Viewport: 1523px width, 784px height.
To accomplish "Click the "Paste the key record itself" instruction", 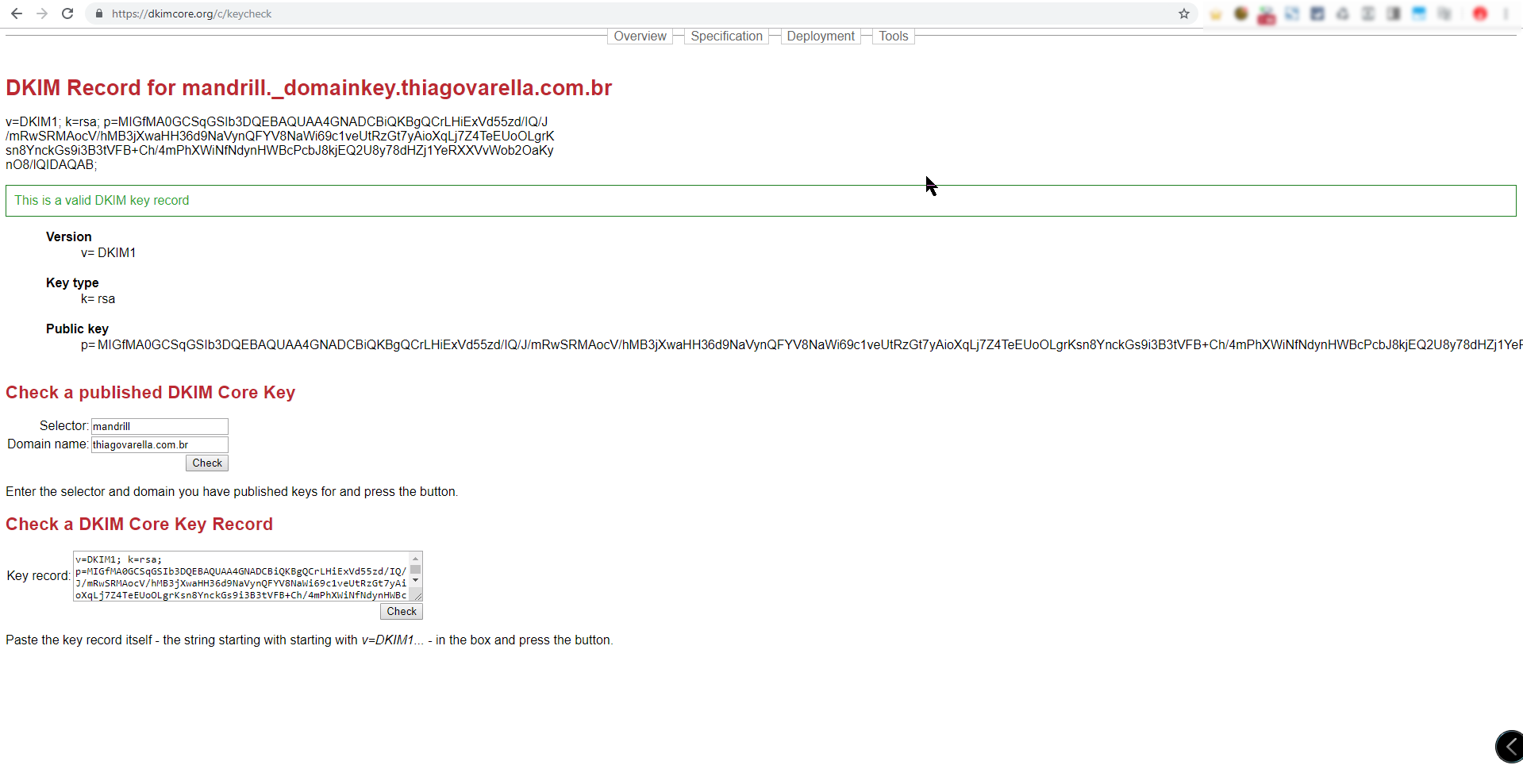I will pyautogui.click(x=310, y=640).
